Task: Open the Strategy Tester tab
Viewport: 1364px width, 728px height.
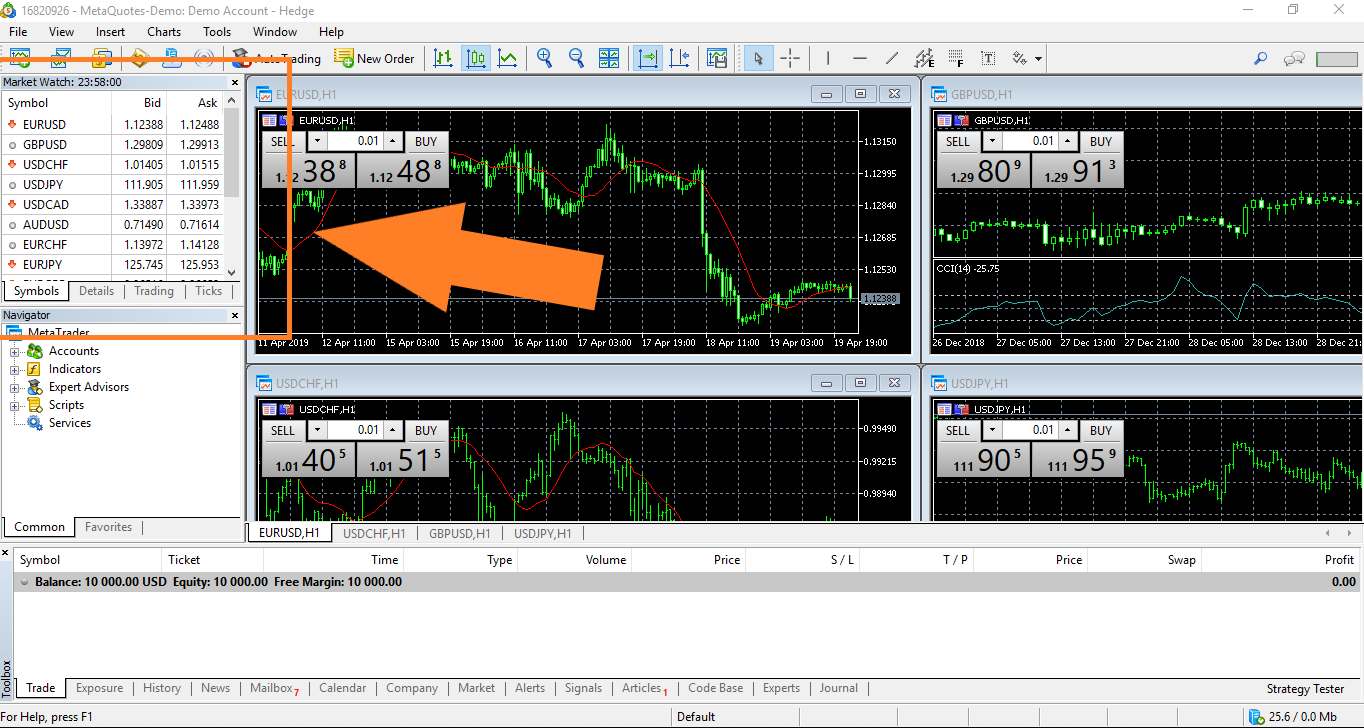Action: click(x=1305, y=689)
